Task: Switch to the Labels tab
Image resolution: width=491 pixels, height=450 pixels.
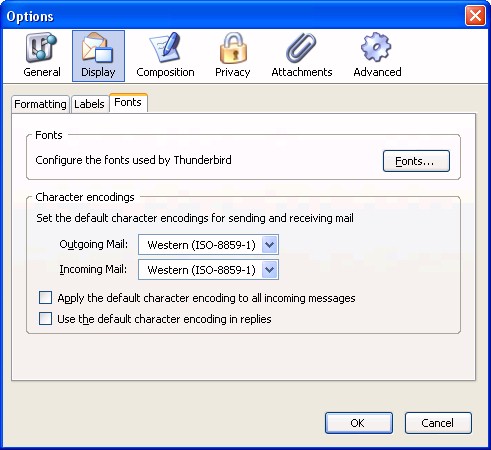Action: [89, 104]
